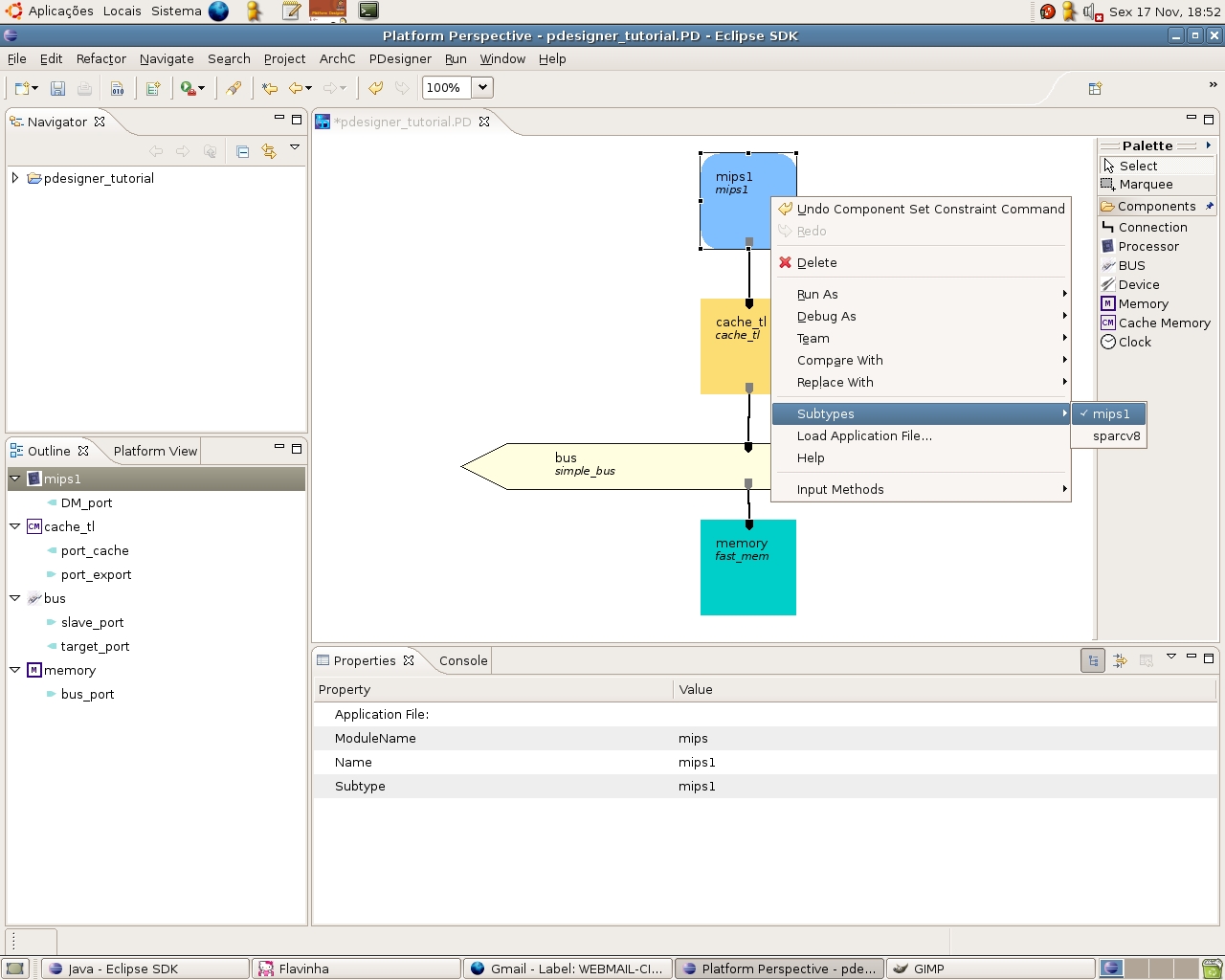1225x980 pixels.
Task: Select DM_port in Outline tree
Action: (86, 503)
